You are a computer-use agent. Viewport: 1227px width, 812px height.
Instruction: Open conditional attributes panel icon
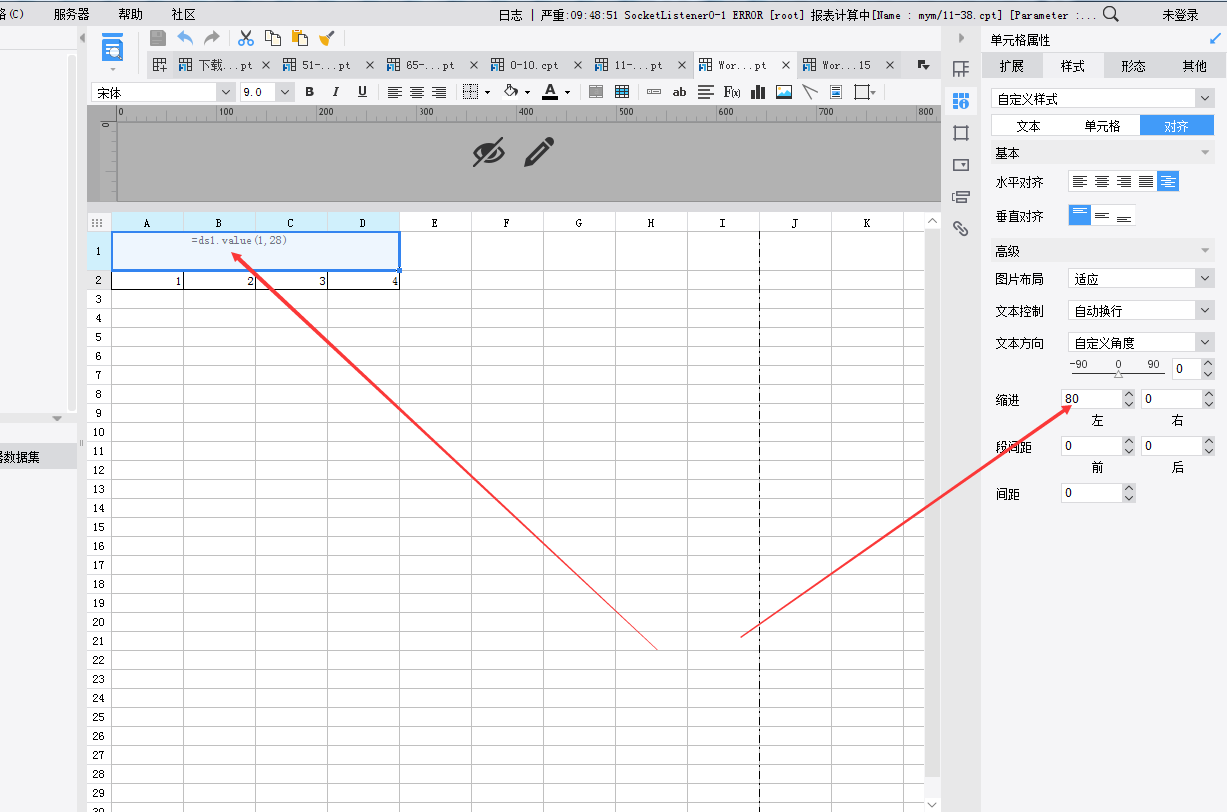coord(961,197)
